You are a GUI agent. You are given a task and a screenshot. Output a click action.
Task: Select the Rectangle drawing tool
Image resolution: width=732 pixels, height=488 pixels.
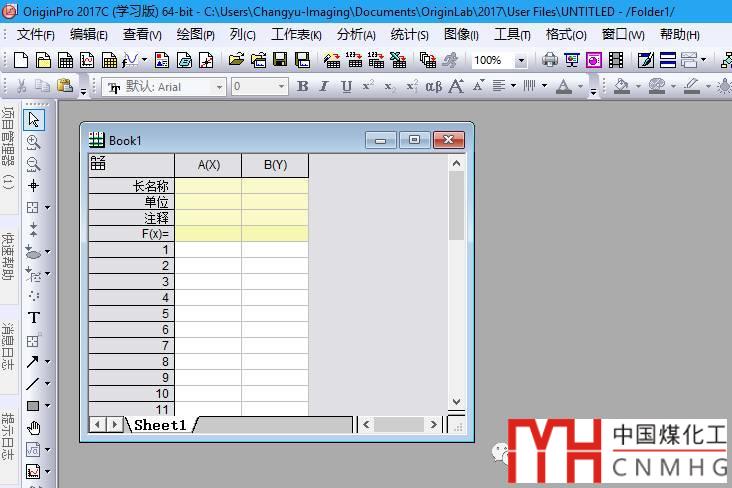click(33, 406)
